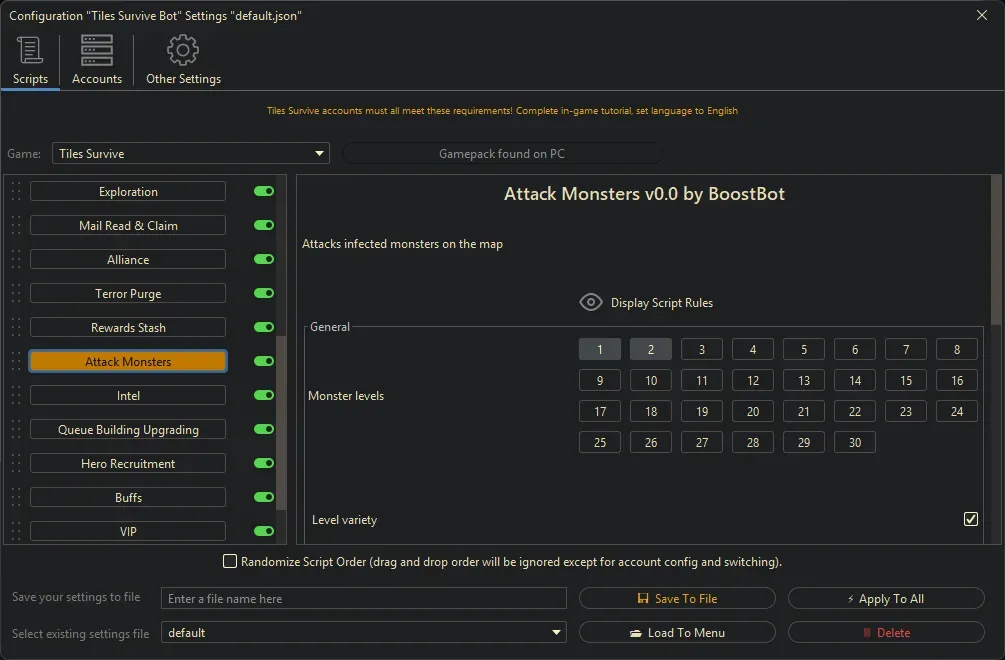Click the drag handle beside Terror Purge

[x=16, y=294]
